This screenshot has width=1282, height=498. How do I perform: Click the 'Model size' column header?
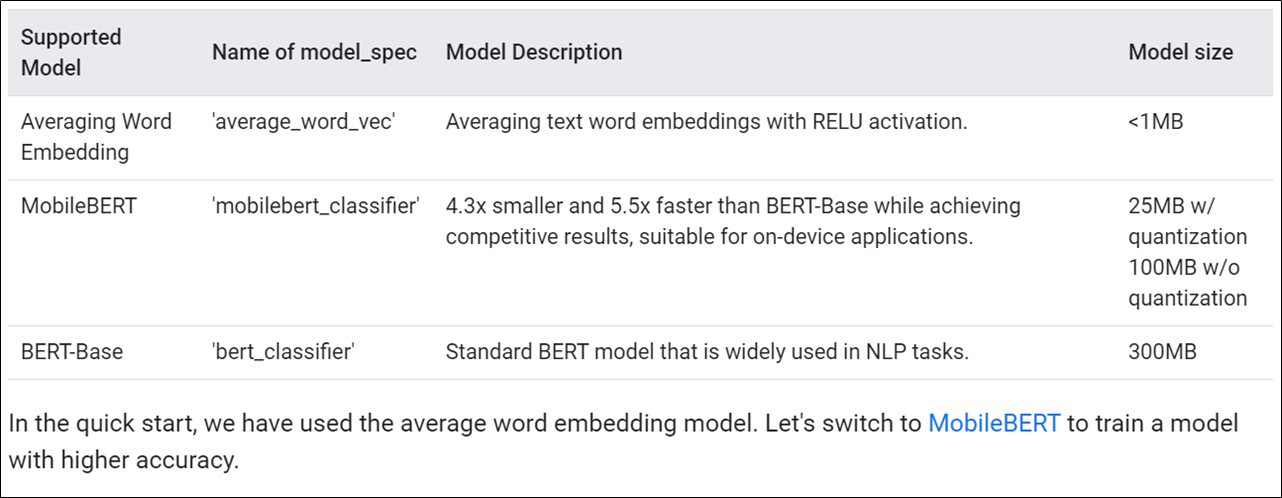pos(1180,52)
